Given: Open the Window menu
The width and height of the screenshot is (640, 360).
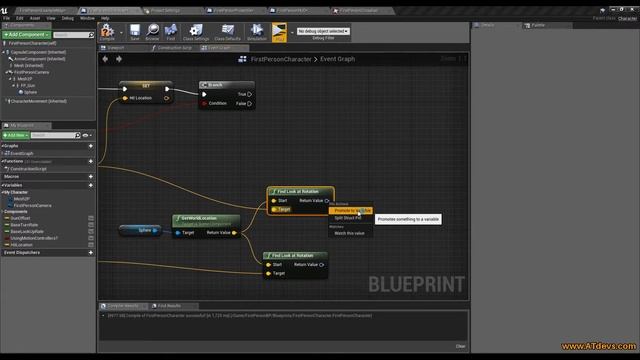Looking at the screenshot, I should 87,18.
